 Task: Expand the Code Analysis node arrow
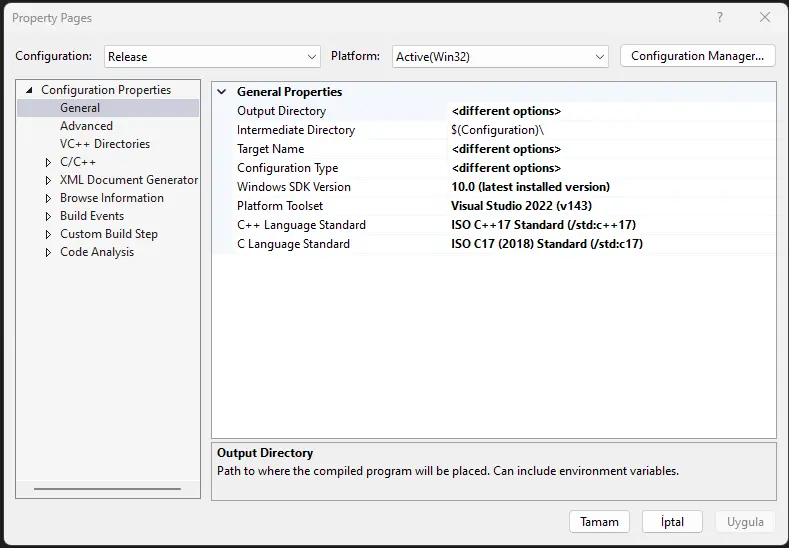click(48, 252)
